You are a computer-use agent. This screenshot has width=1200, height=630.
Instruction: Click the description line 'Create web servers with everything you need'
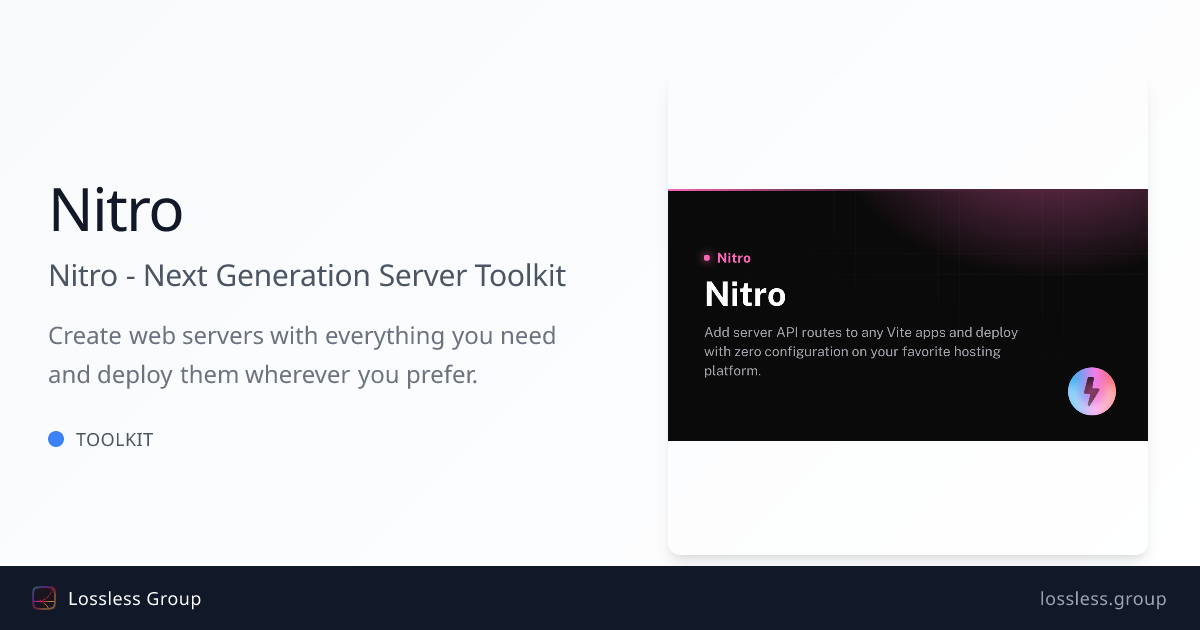point(302,336)
